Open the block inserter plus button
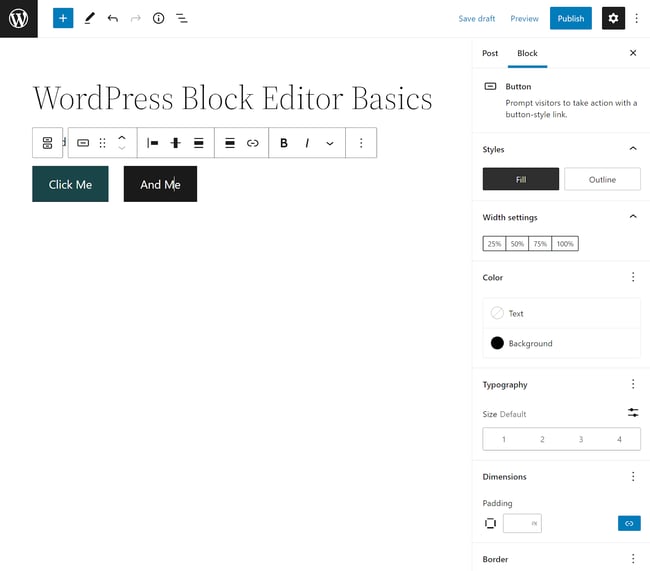650x571 pixels. [x=63, y=18]
